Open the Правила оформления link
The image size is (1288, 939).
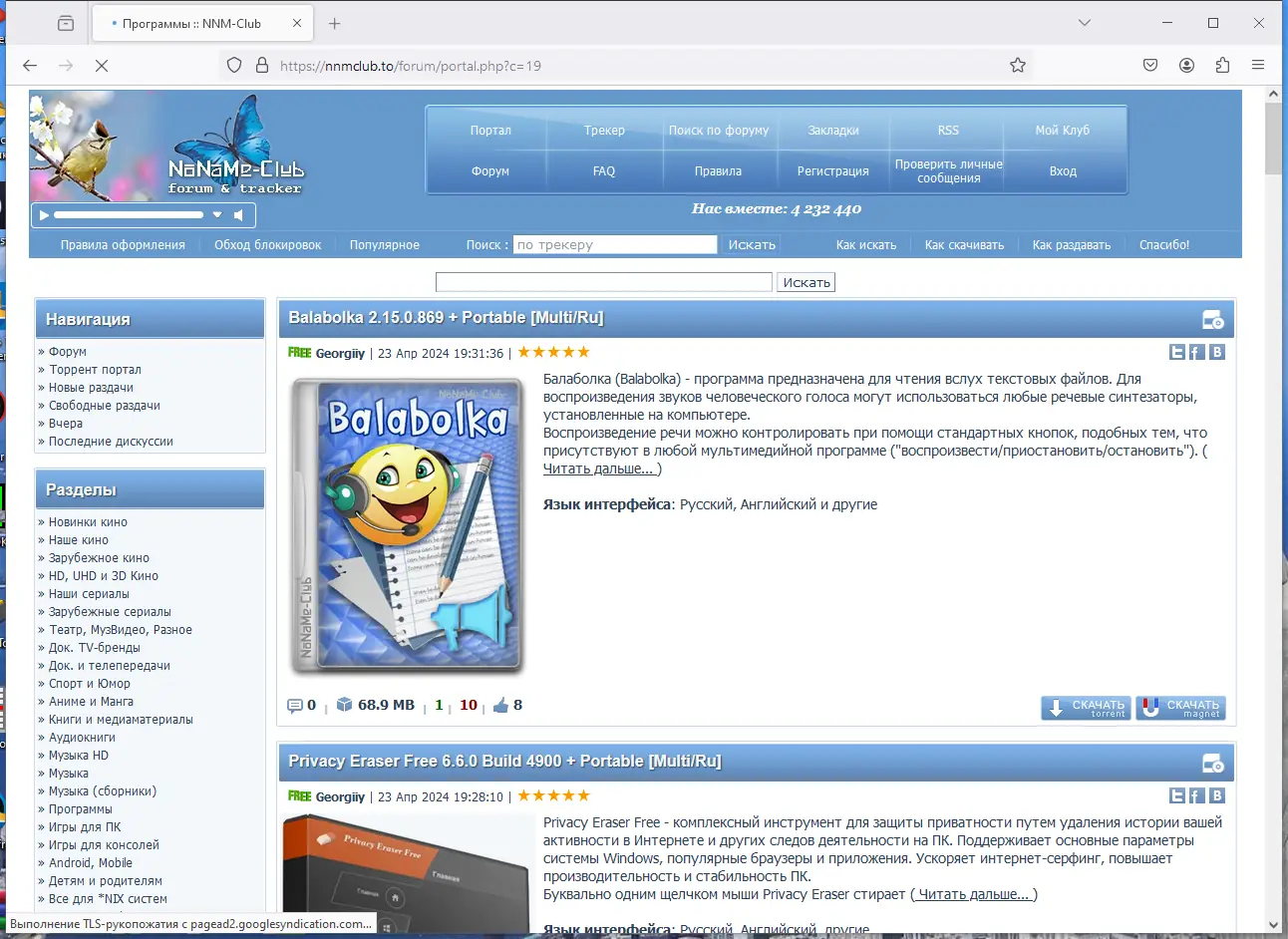(123, 245)
